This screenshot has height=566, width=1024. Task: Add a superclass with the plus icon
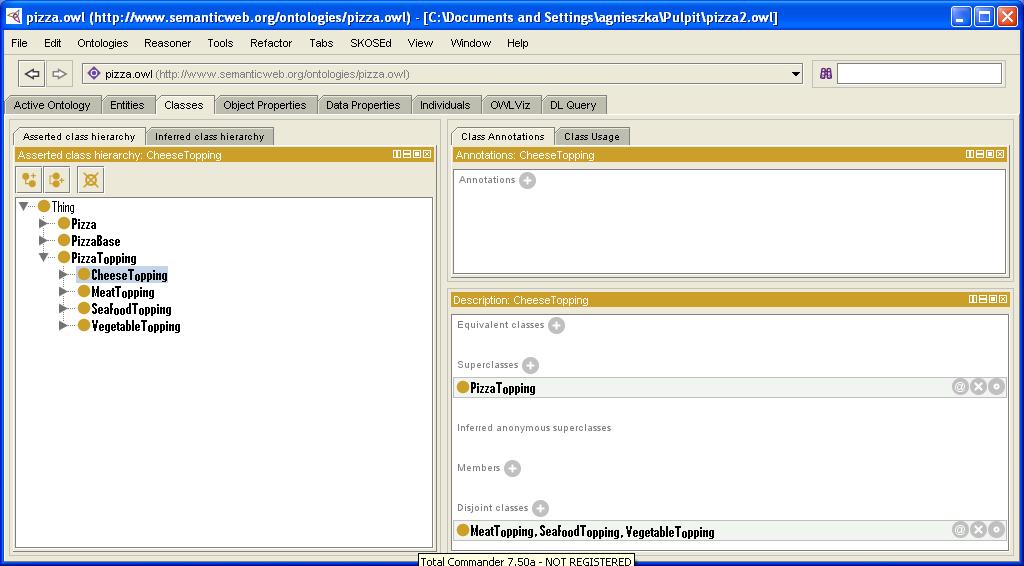tap(530, 365)
